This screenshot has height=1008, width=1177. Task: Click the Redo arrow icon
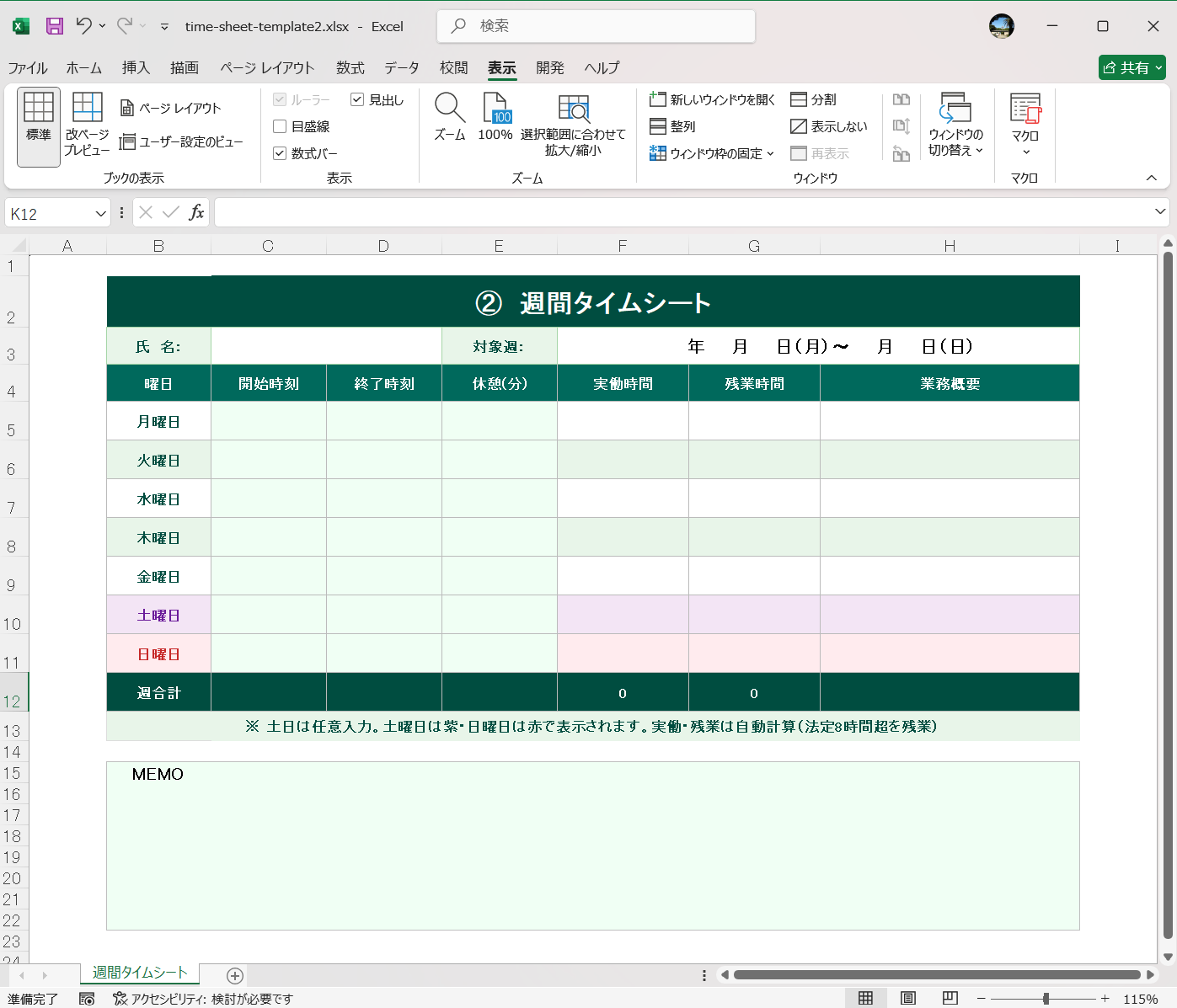pyautogui.click(x=125, y=26)
